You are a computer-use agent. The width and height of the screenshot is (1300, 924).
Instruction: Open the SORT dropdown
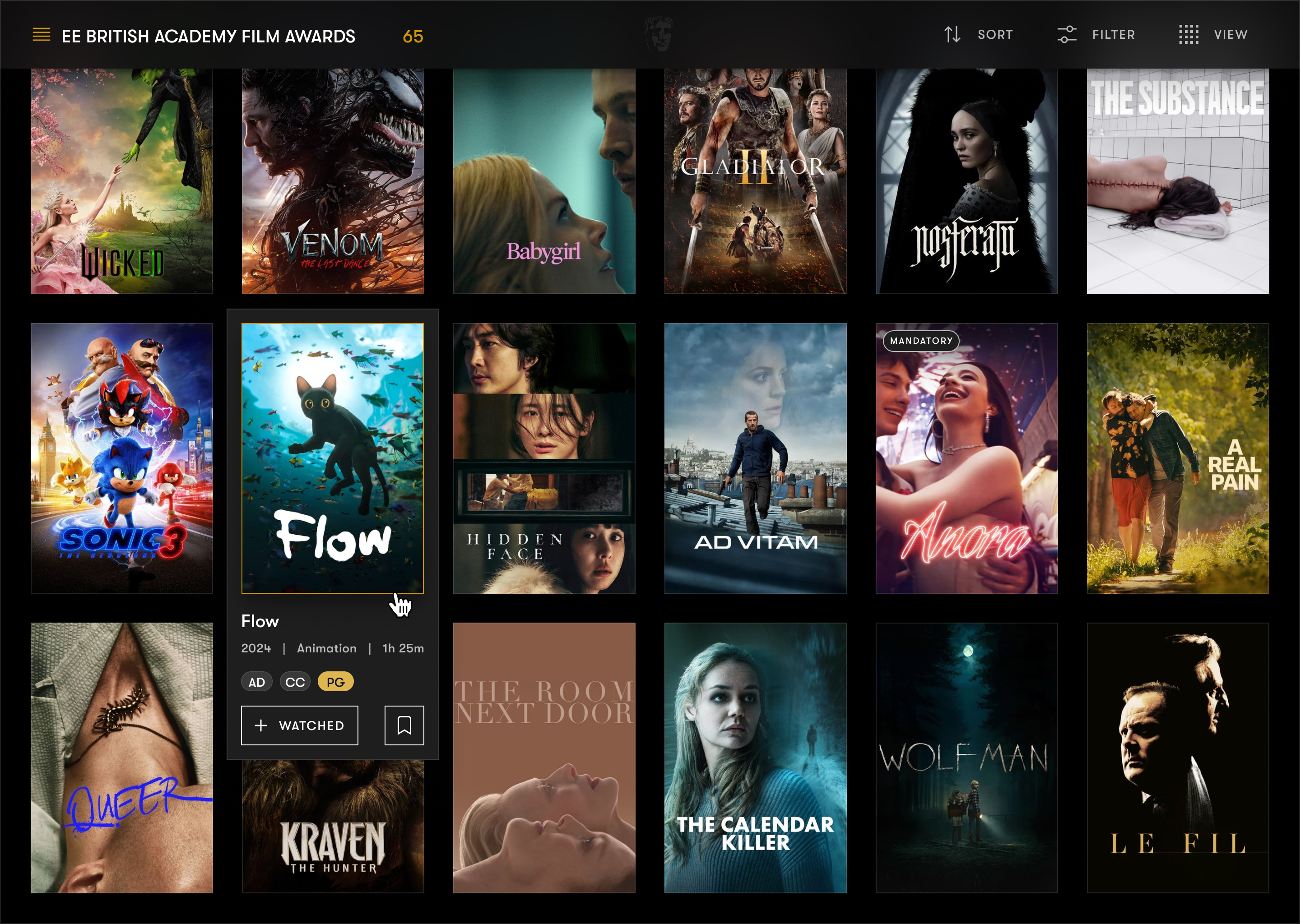coord(995,35)
